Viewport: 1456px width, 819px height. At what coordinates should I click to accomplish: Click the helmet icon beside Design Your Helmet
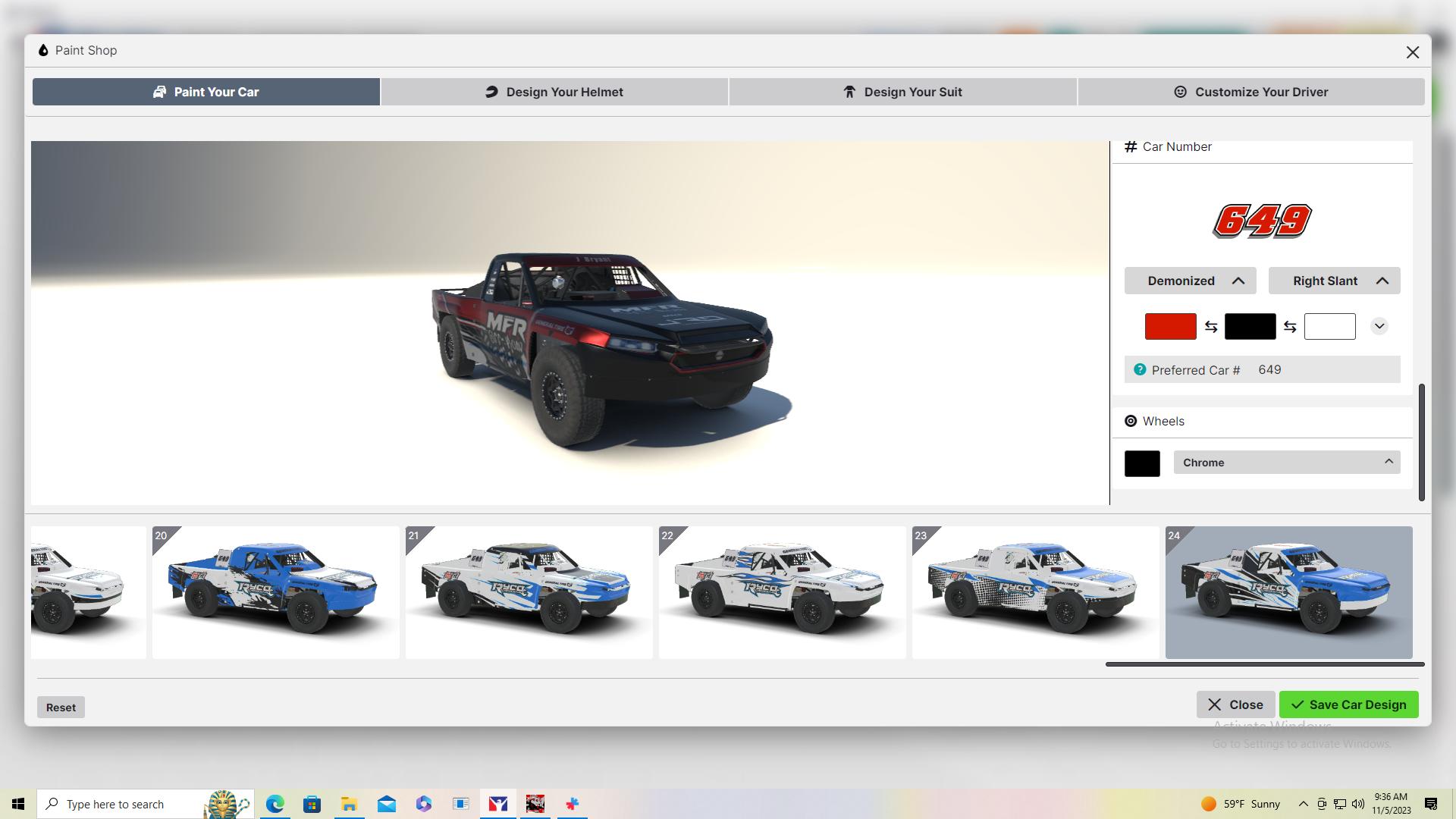point(491,92)
